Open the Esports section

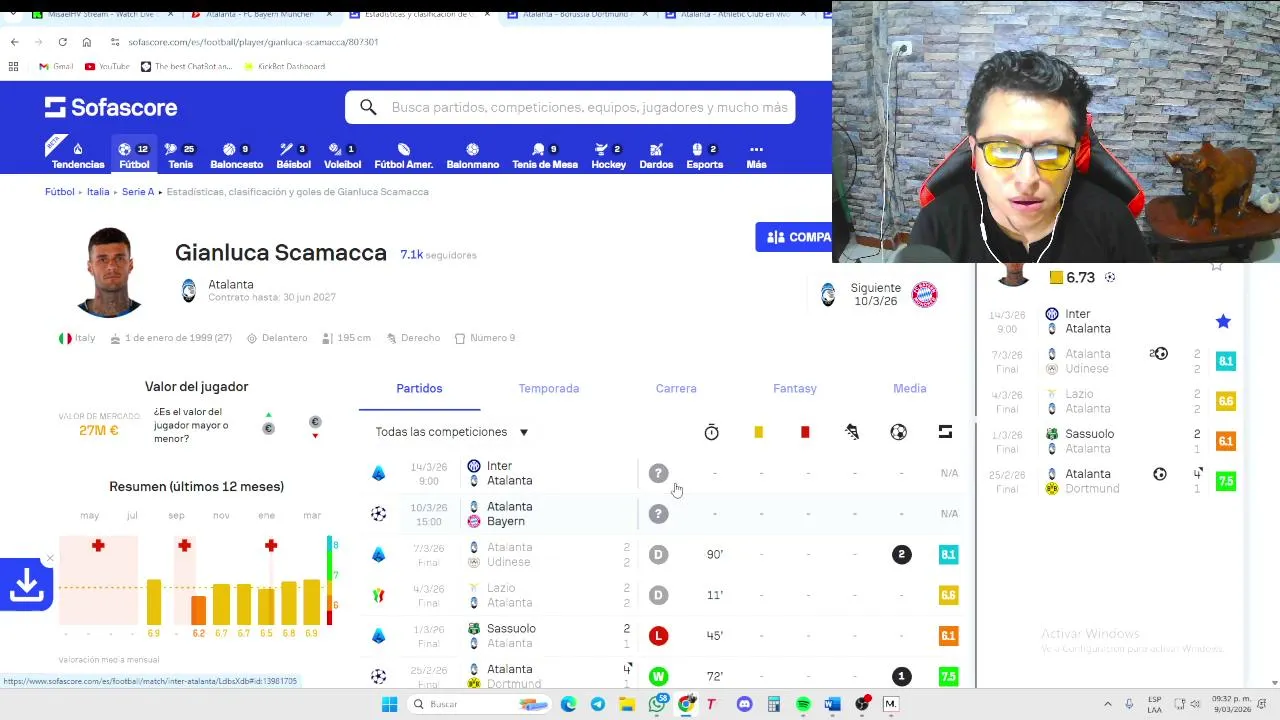pos(704,156)
